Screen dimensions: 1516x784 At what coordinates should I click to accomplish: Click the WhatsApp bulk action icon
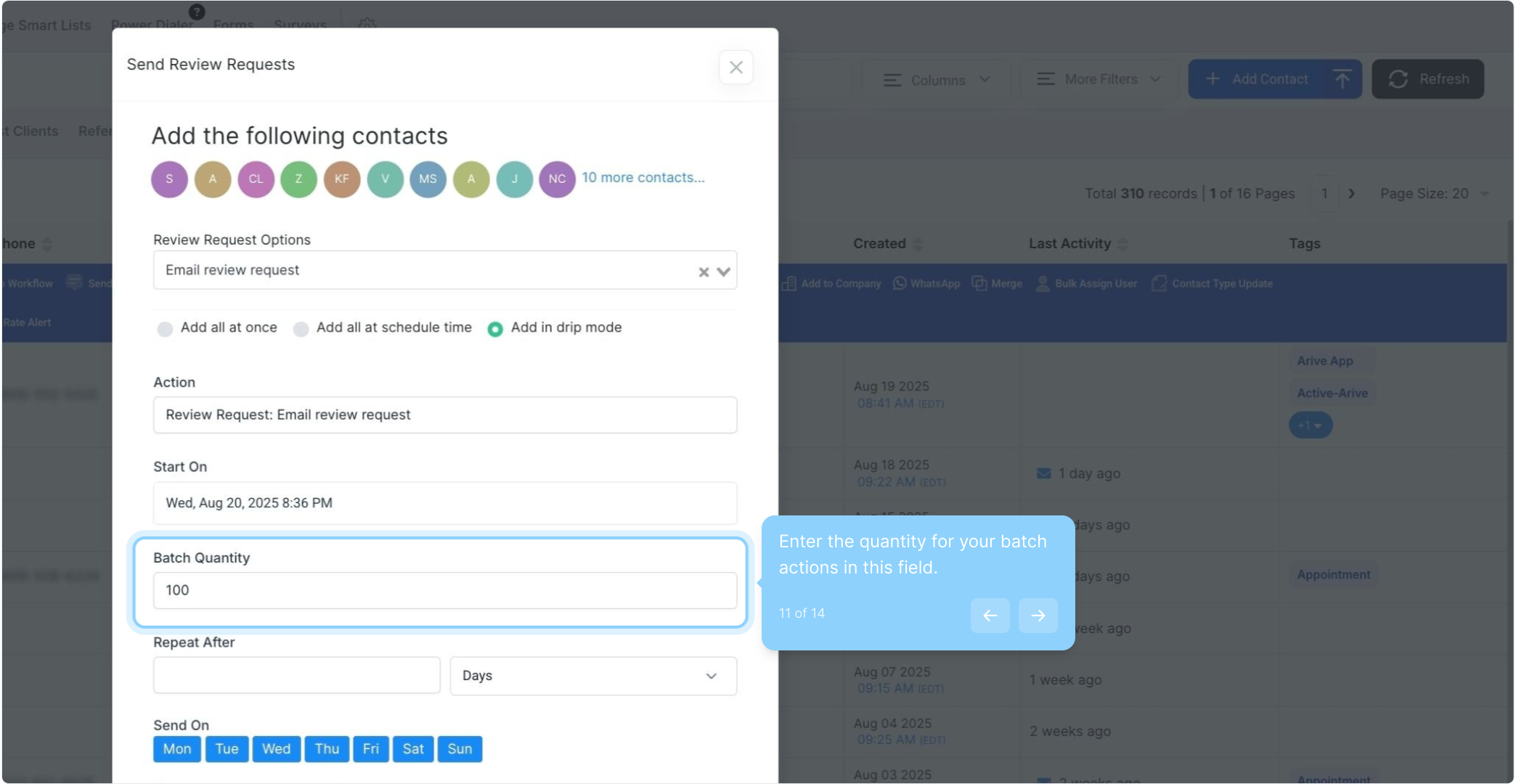900,284
